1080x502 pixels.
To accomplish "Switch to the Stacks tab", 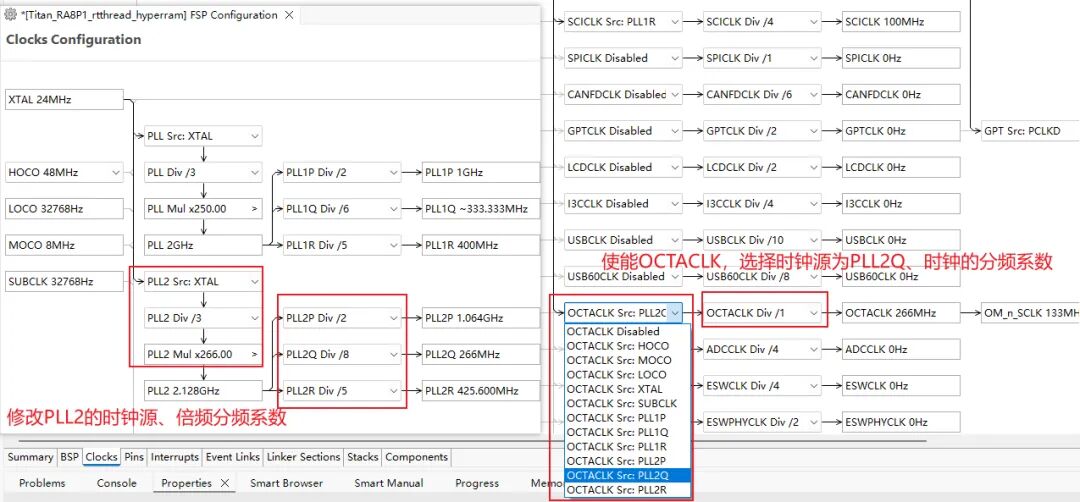I will point(362,457).
